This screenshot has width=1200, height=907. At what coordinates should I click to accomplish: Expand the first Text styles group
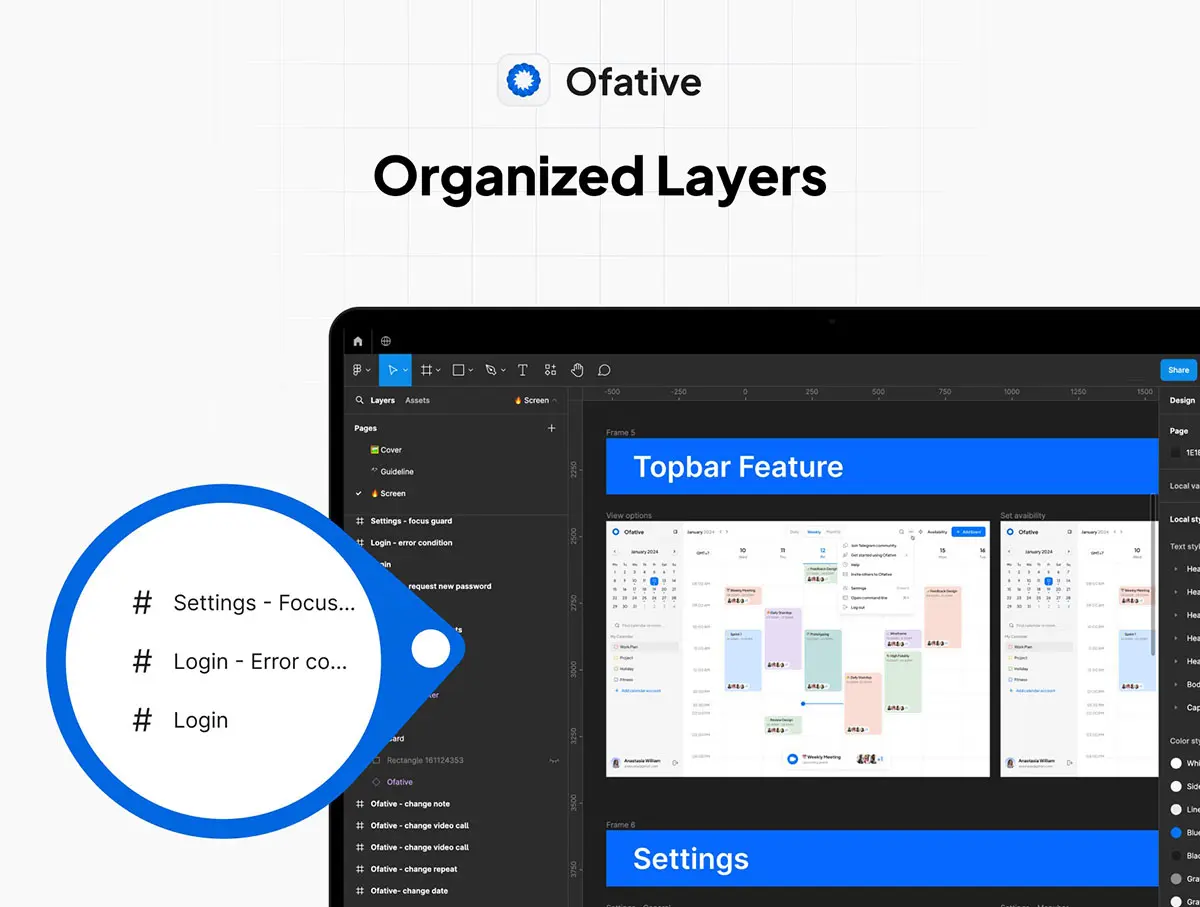[1175, 569]
